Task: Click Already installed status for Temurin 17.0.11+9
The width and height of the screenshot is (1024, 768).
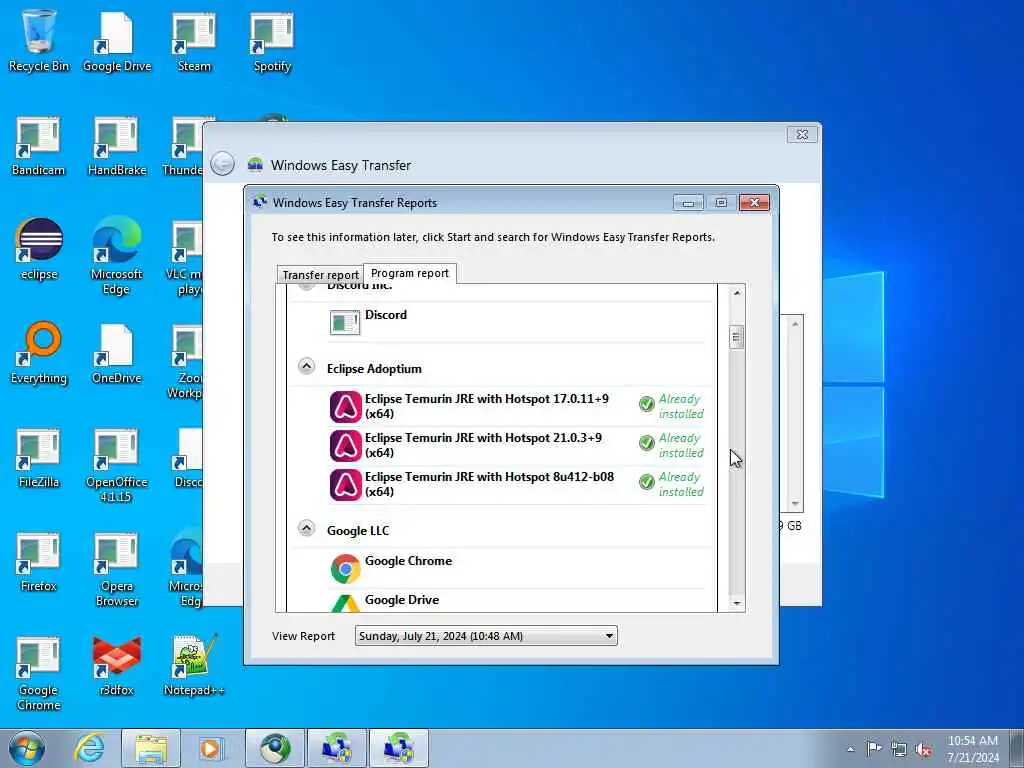Action: 672,406
